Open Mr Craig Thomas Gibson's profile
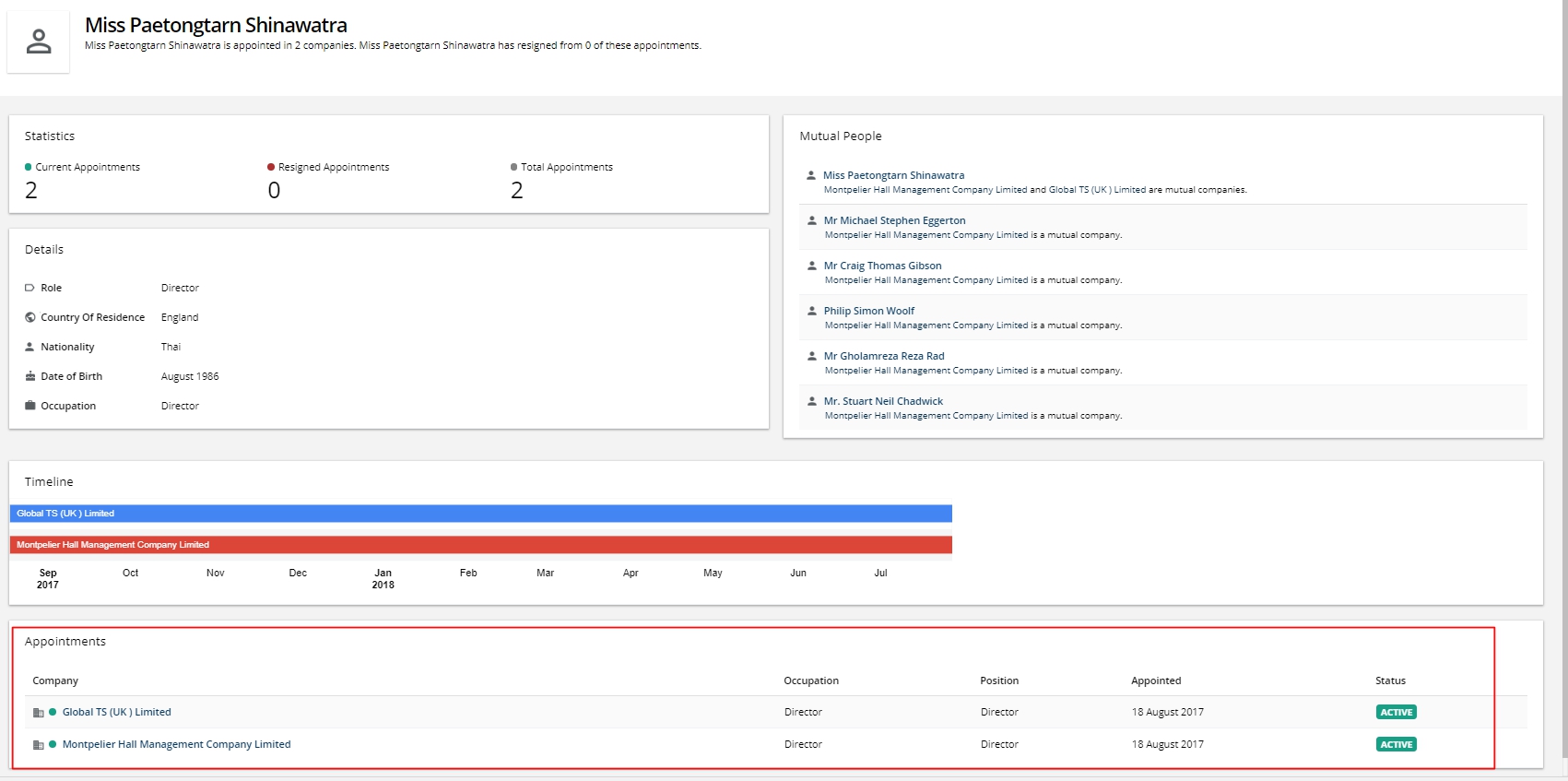The width and height of the screenshot is (1568, 781). [x=882, y=266]
